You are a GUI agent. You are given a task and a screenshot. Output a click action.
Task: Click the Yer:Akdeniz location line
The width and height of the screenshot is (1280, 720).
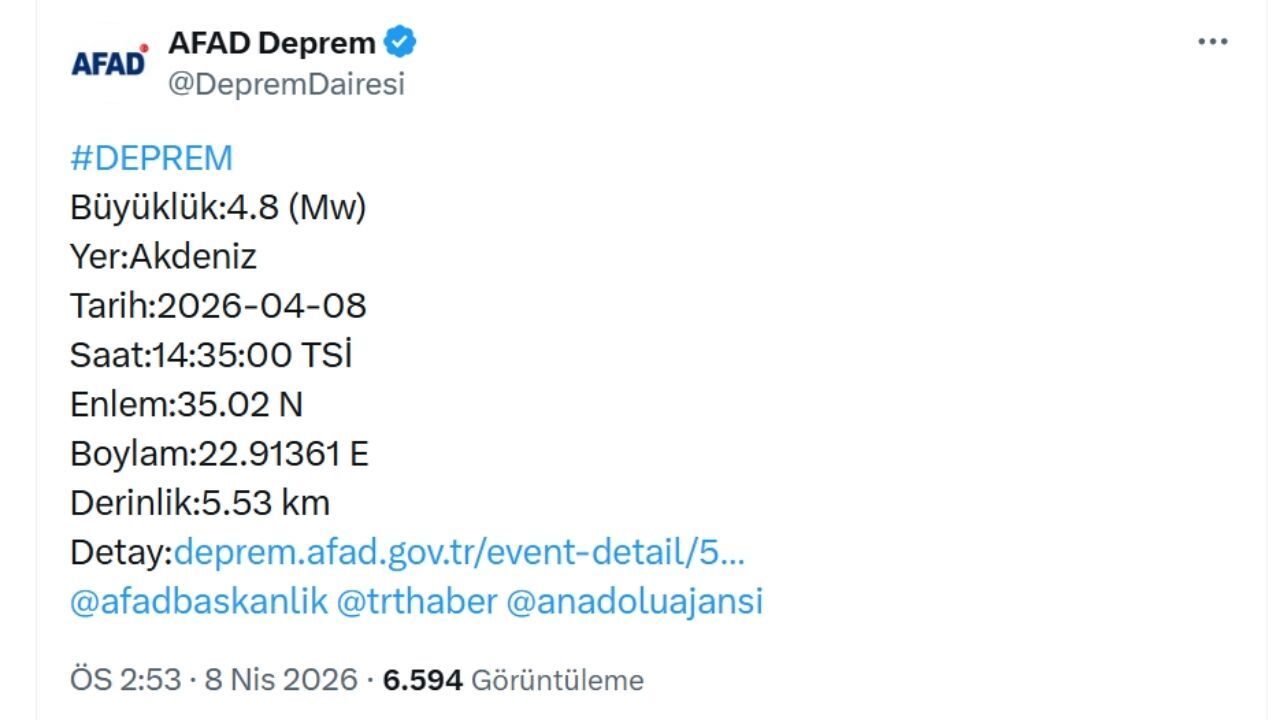163,256
